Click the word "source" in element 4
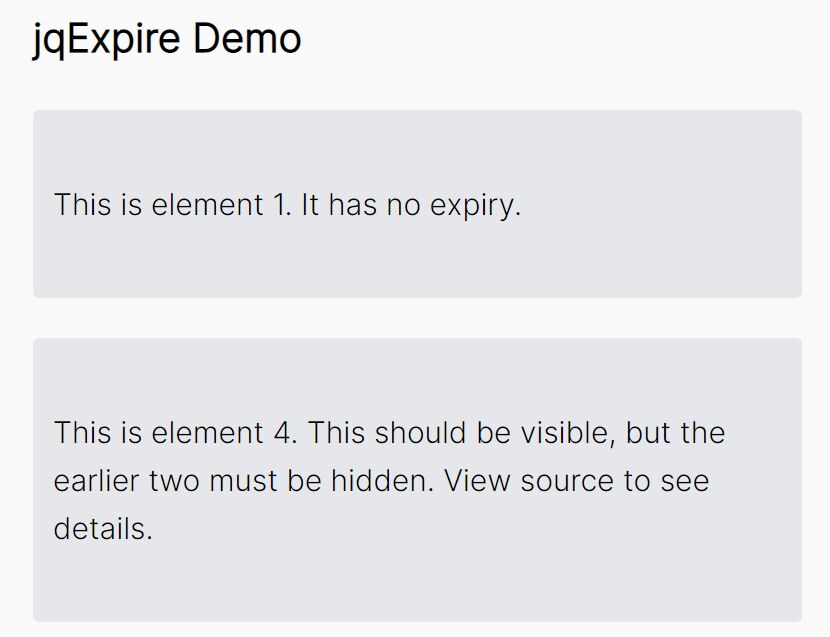This screenshot has width=830, height=637. point(567,482)
